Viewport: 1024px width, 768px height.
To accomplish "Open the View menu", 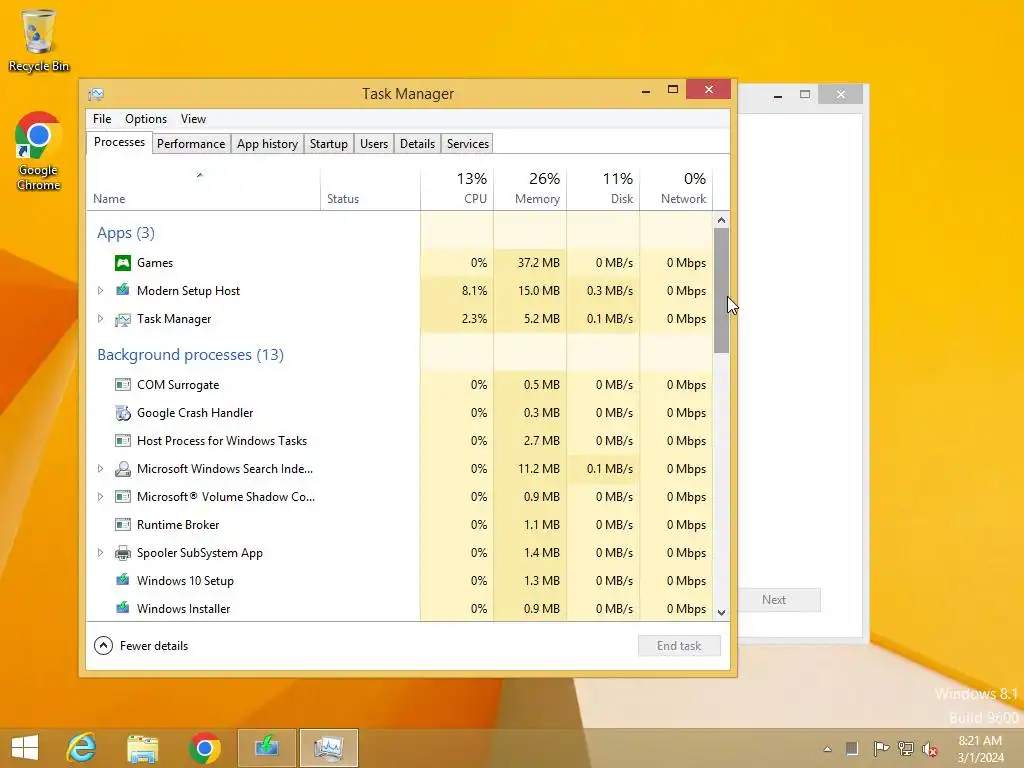I will pos(193,119).
